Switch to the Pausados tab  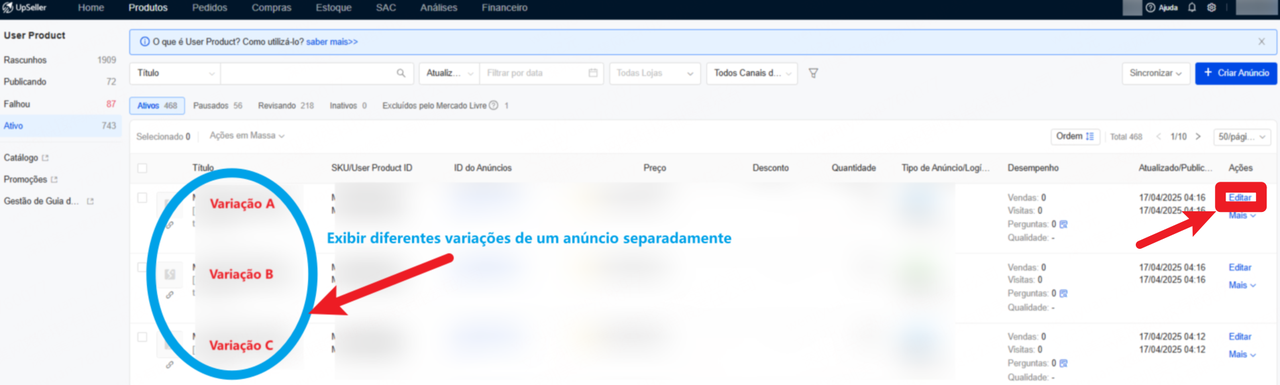pos(217,105)
